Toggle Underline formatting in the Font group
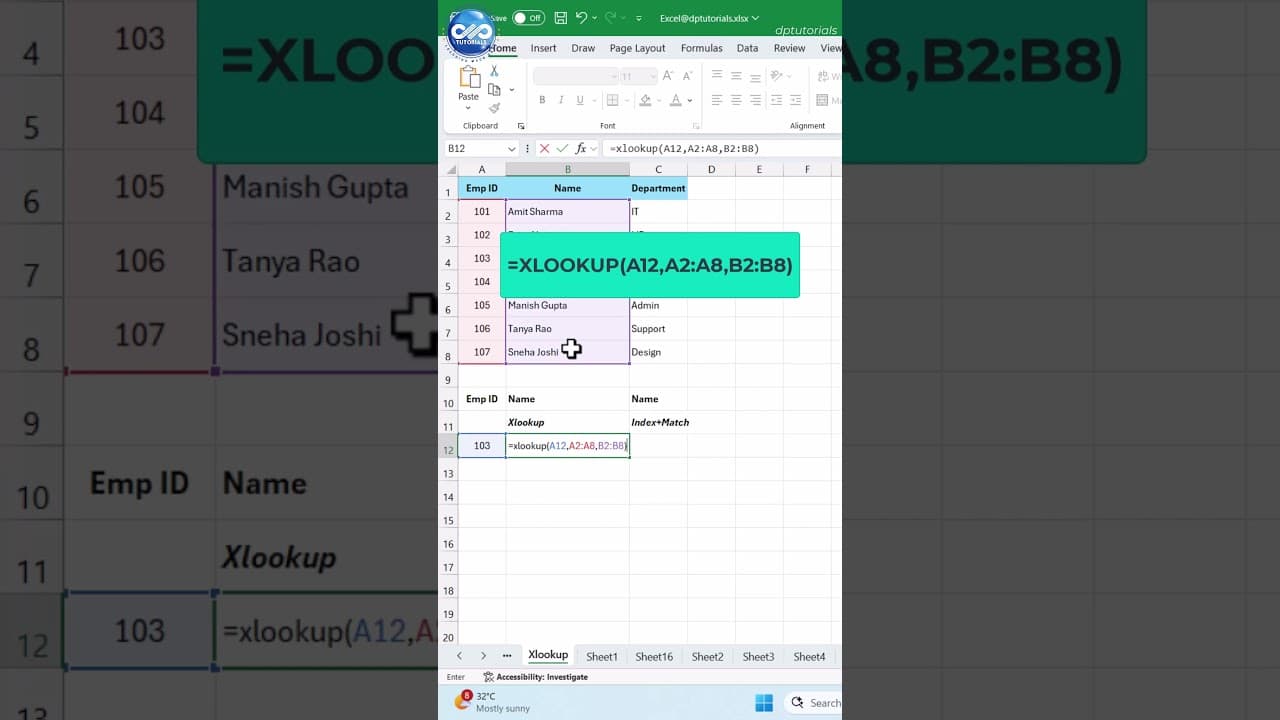This screenshot has height=720, width=1280. coord(580,100)
